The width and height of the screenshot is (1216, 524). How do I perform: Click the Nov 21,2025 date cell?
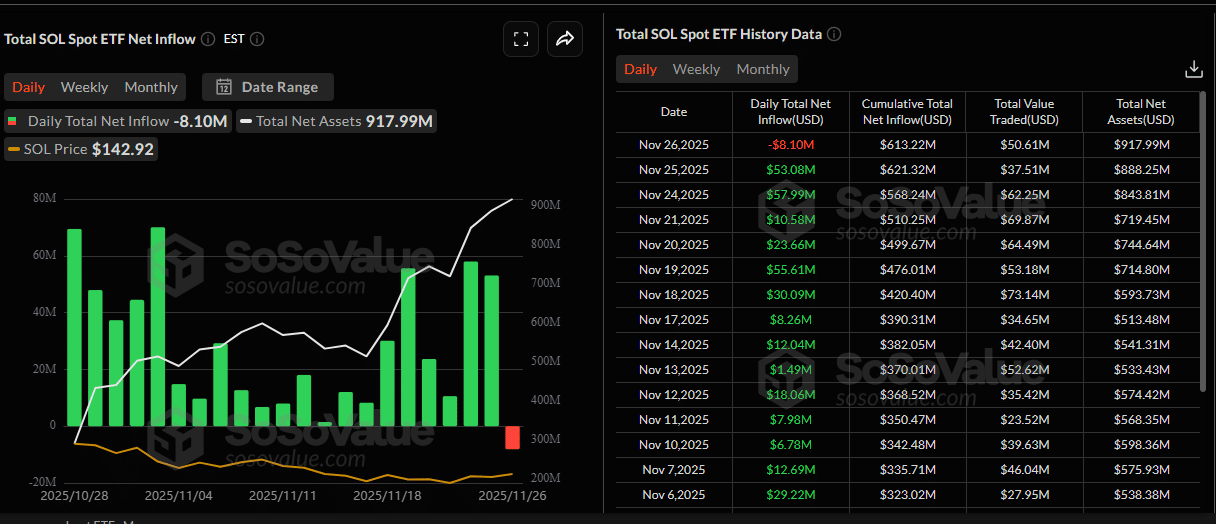click(674, 220)
